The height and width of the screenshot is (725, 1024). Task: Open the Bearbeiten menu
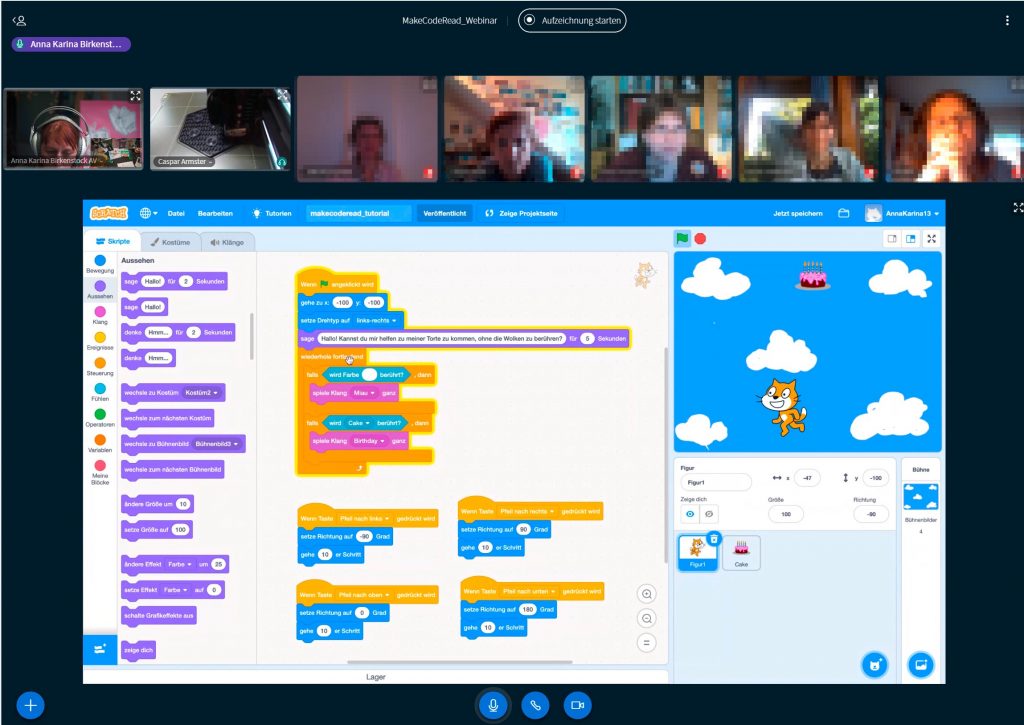215,213
